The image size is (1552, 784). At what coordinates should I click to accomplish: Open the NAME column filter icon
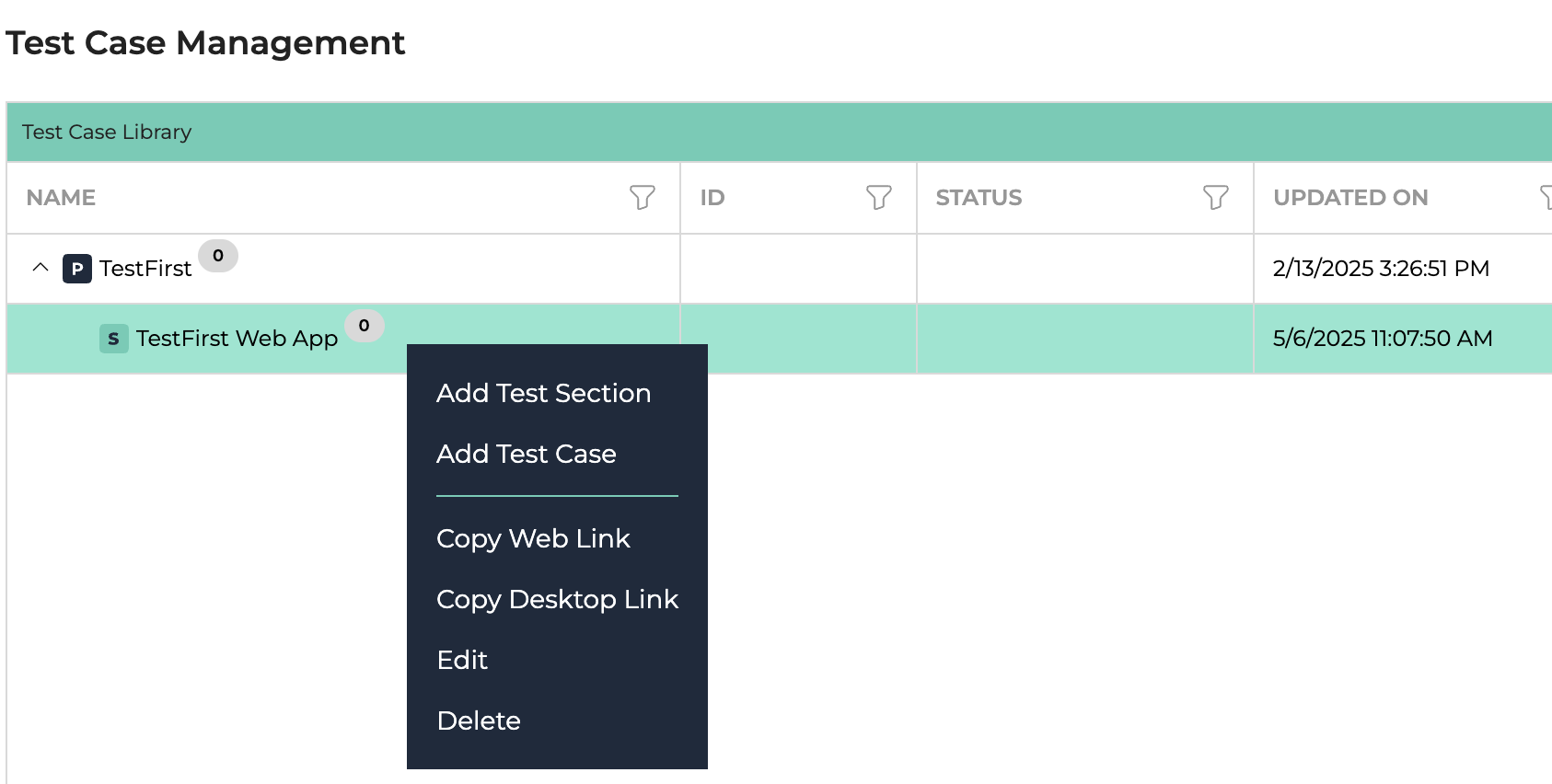pos(642,197)
